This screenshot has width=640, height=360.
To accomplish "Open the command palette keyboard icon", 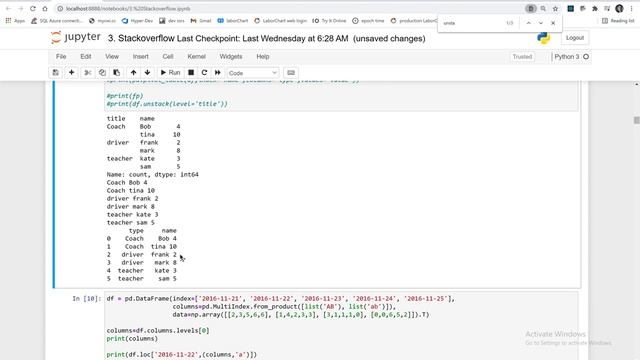I will 291,73.
